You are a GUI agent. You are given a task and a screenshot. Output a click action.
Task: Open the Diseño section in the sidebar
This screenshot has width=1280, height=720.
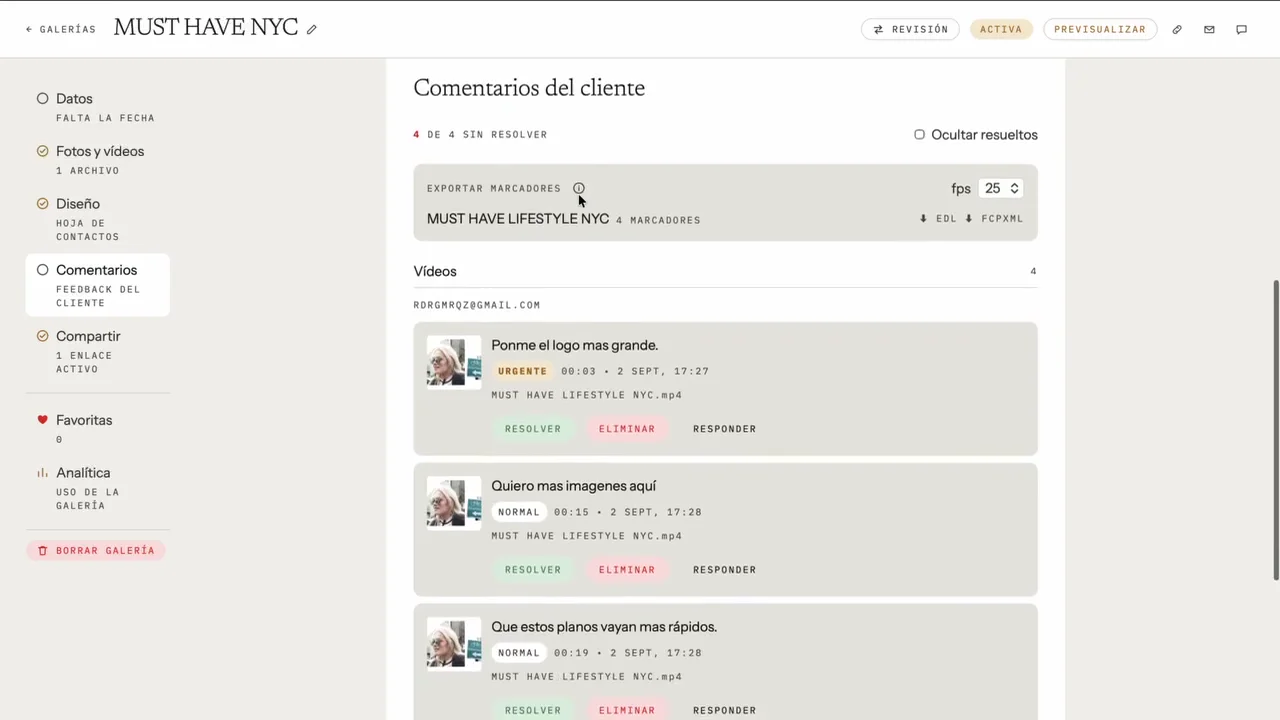[x=97, y=219]
